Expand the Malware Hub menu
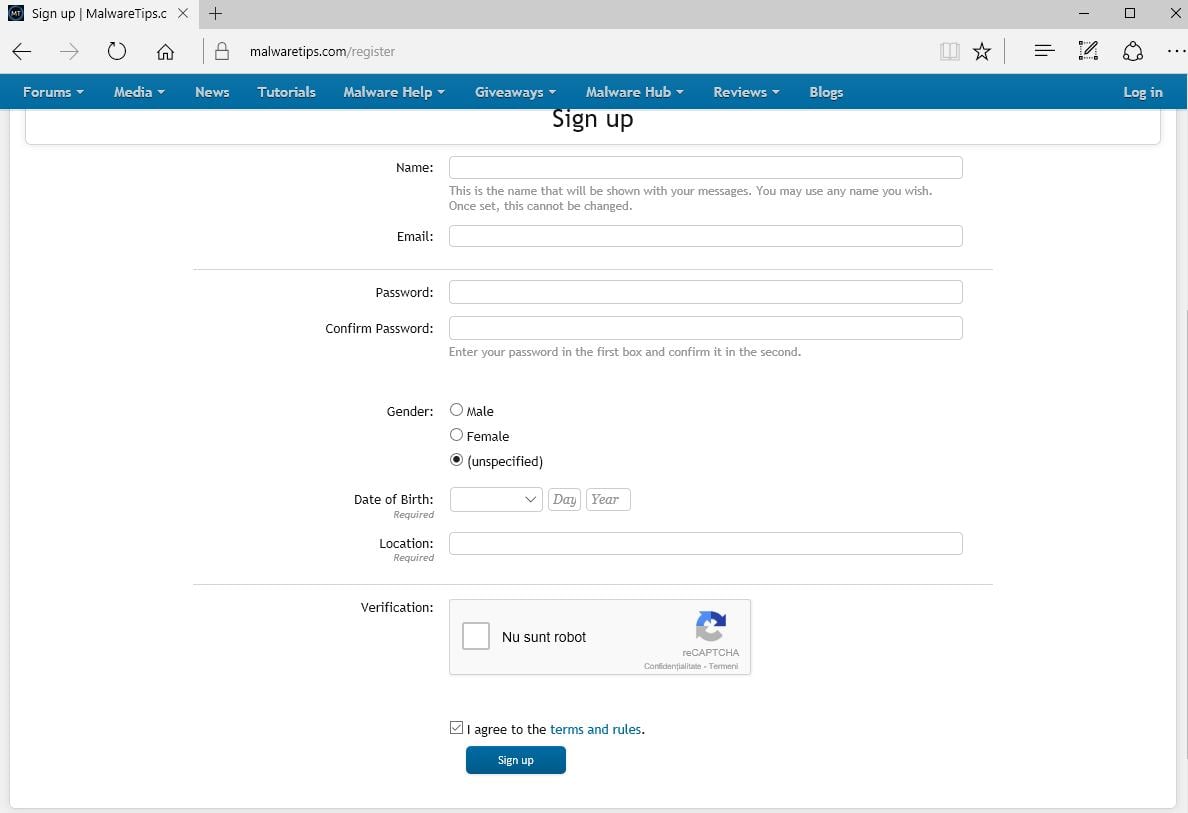The height and width of the screenshot is (813, 1188). (634, 92)
